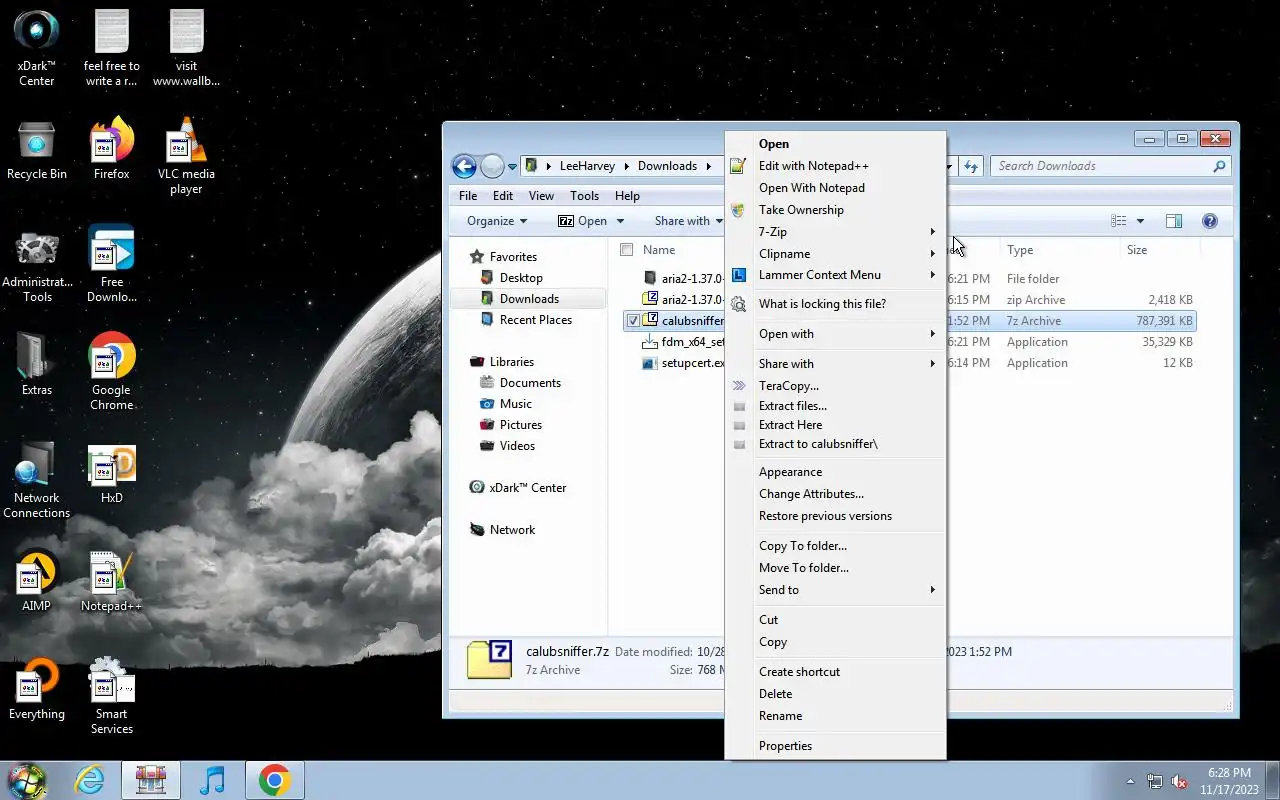Screen dimensions: 1280x800
Task: Click the 7z Open toolbar button
Action: coord(583,221)
